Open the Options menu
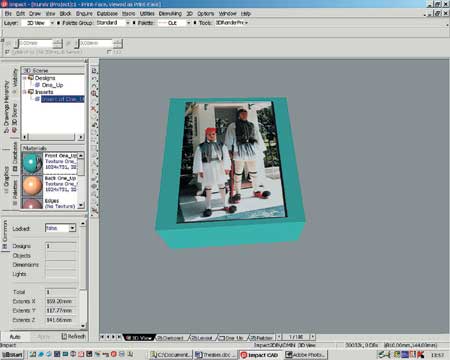 click(x=206, y=14)
